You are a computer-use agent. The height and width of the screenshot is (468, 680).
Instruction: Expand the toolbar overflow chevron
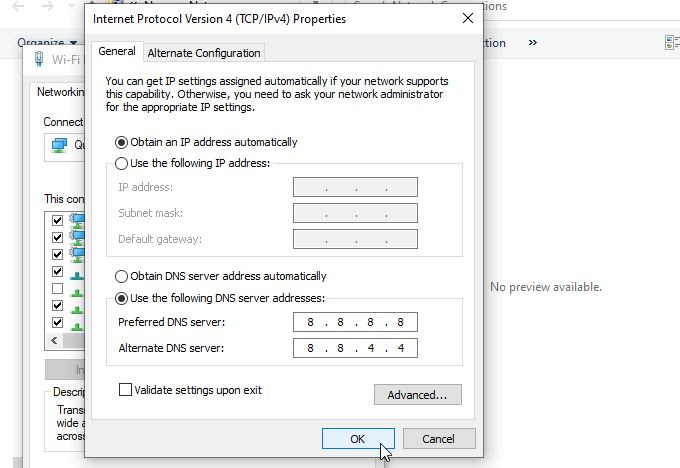533,43
